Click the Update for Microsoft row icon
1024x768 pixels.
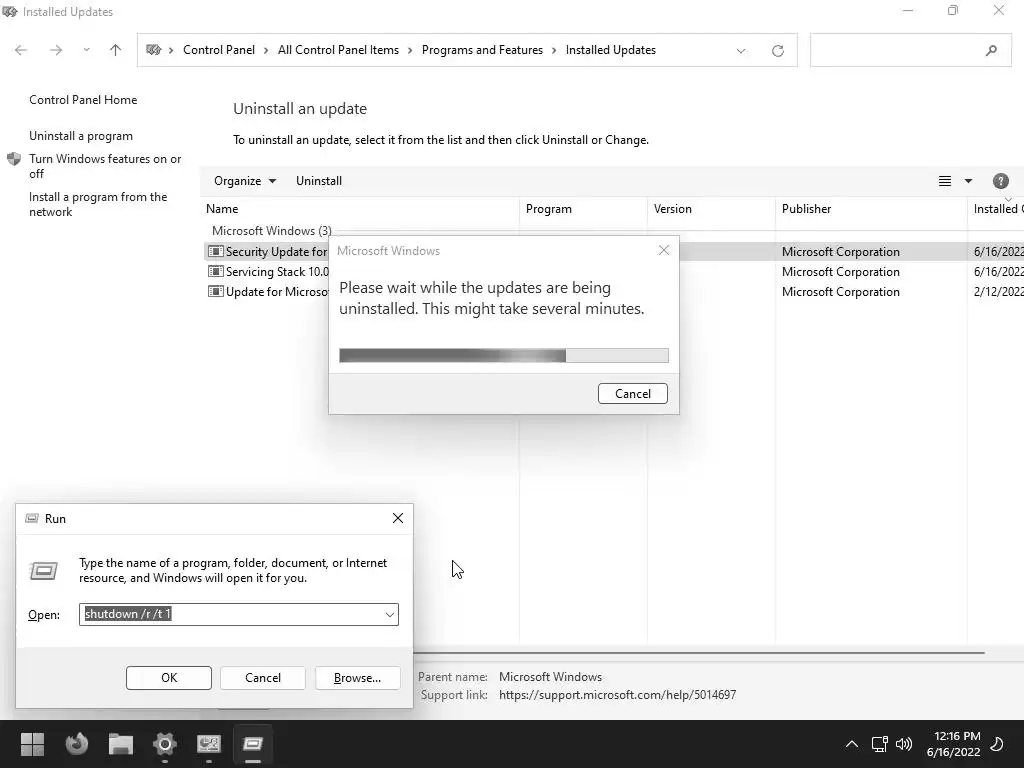216,292
